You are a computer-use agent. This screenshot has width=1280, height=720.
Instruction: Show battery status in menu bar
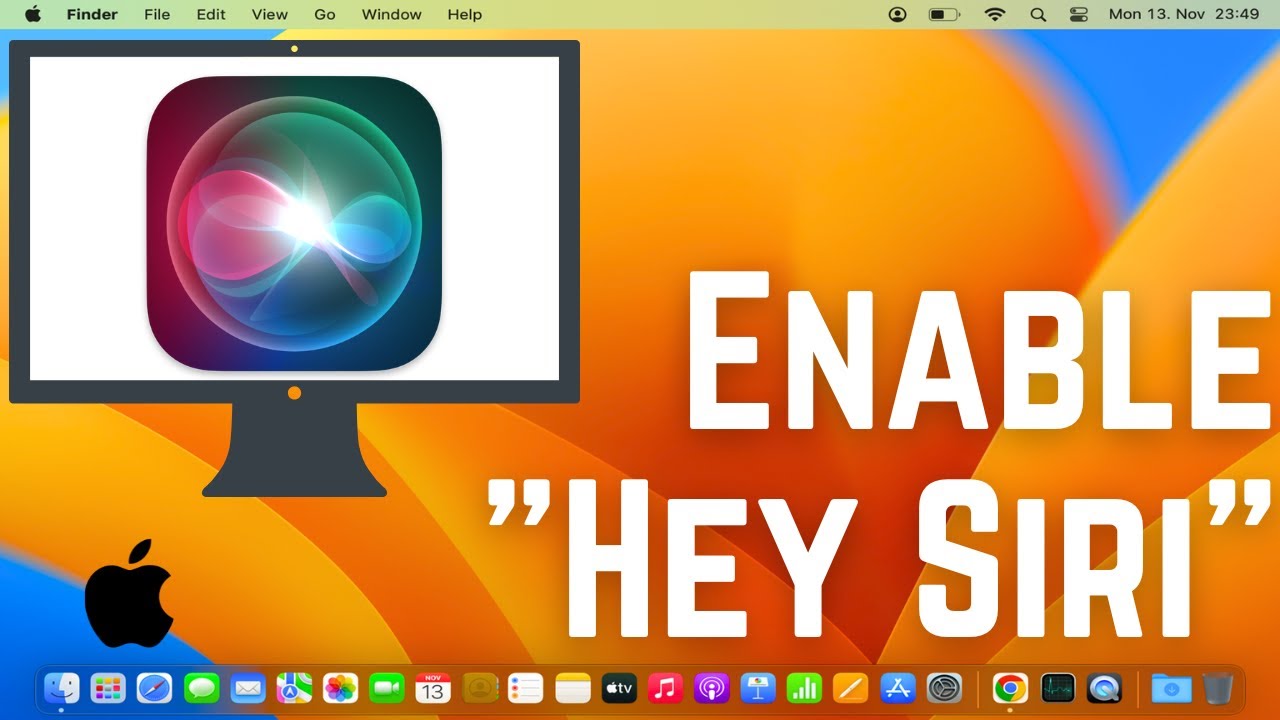tap(944, 14)
